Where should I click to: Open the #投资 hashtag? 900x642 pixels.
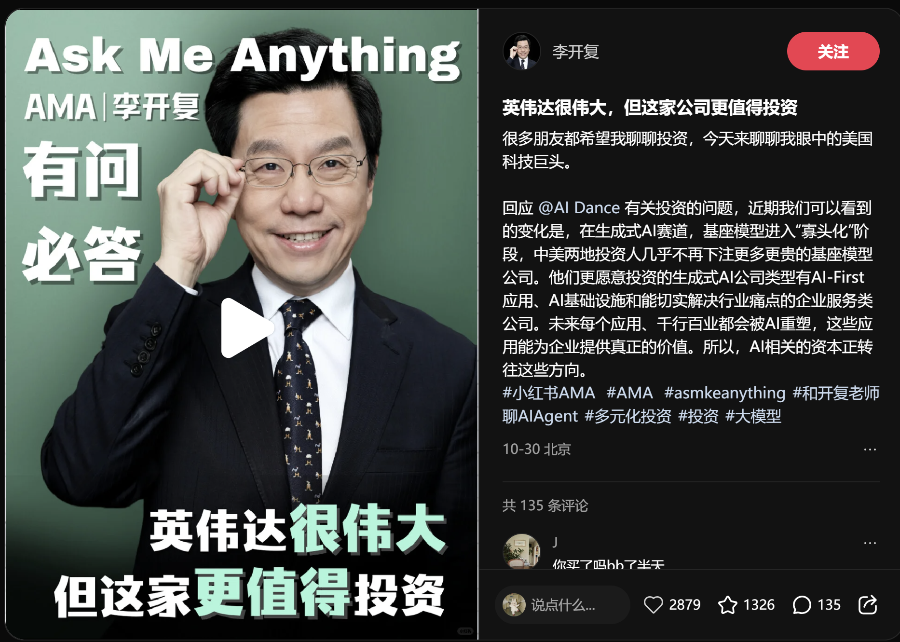click(x=699, y=416)
